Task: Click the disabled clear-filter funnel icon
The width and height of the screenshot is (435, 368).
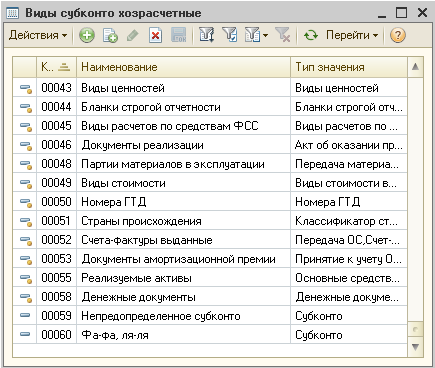Action: click(x=283, y=35)
